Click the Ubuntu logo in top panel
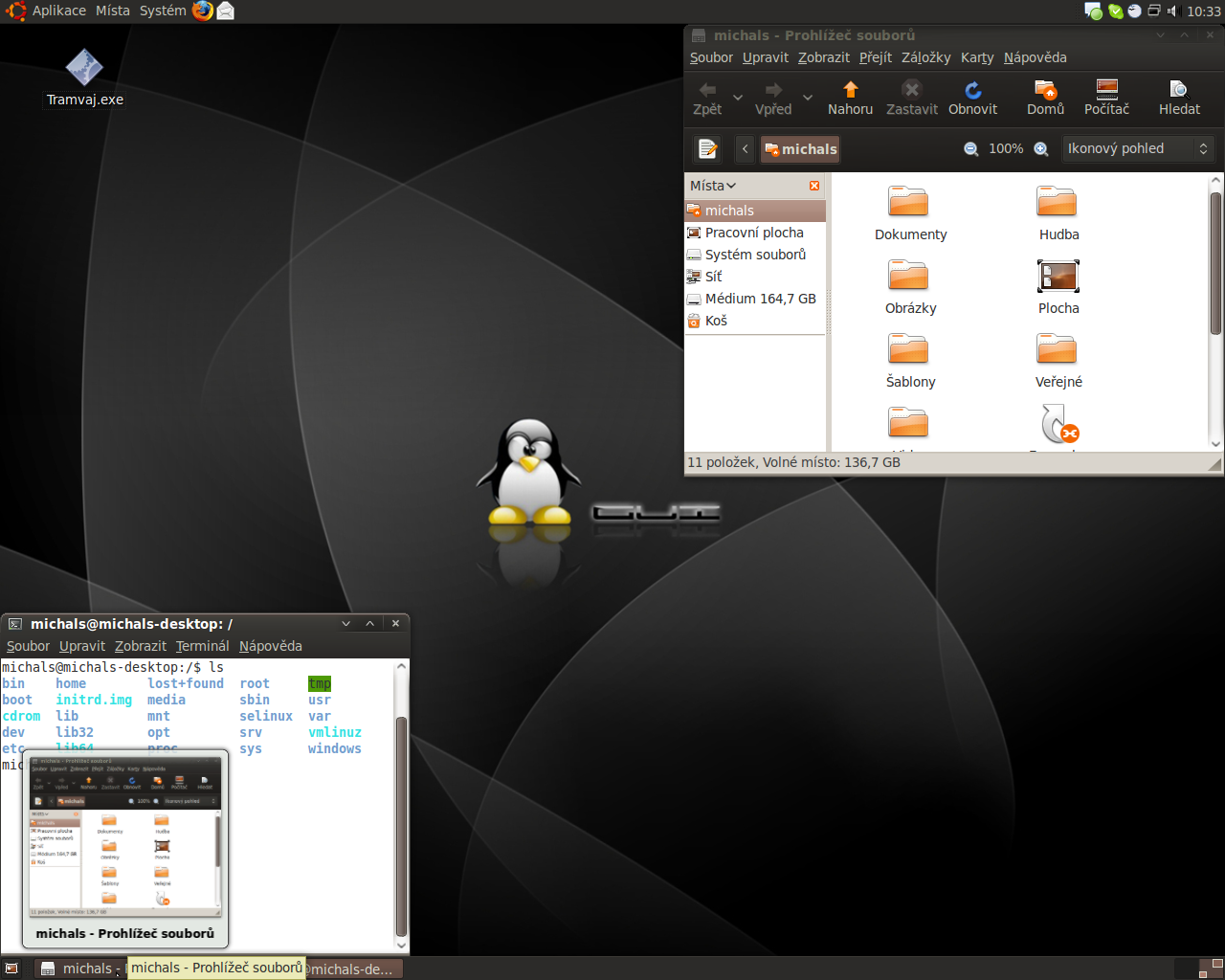1225x980 pixels. click(16, 11)
